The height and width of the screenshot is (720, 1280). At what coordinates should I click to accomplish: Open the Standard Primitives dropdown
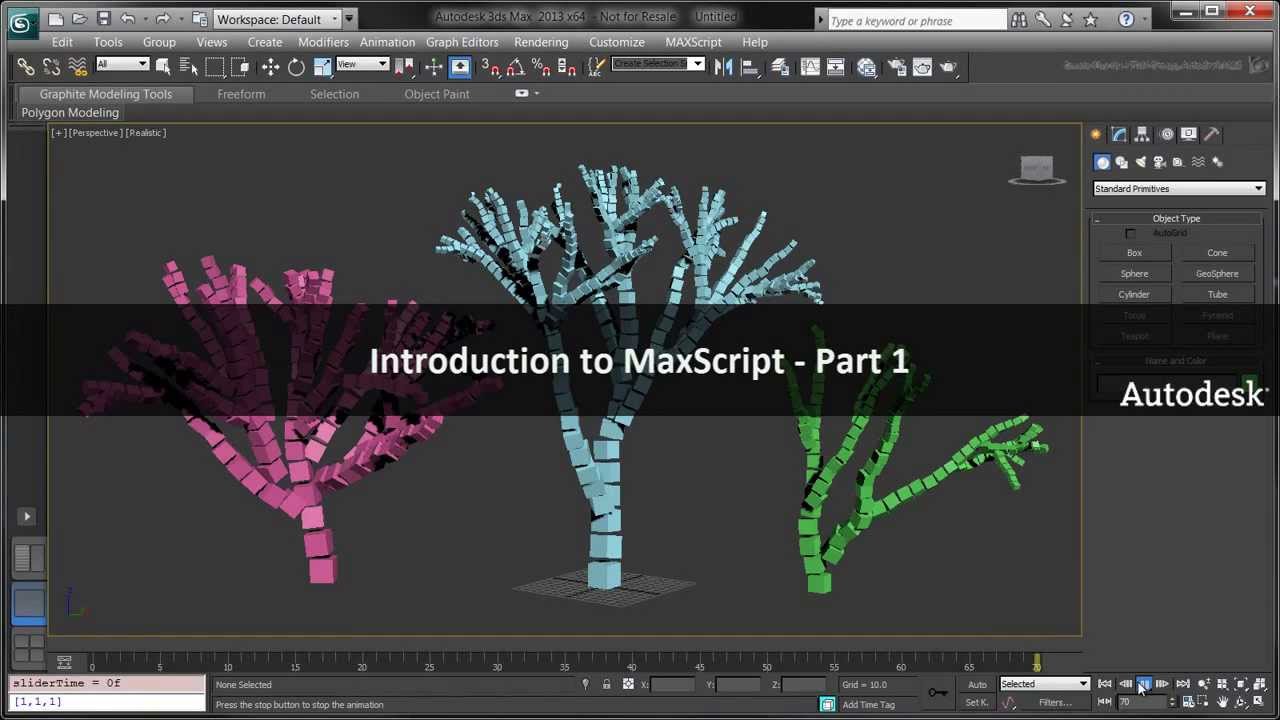point(1179,188)
